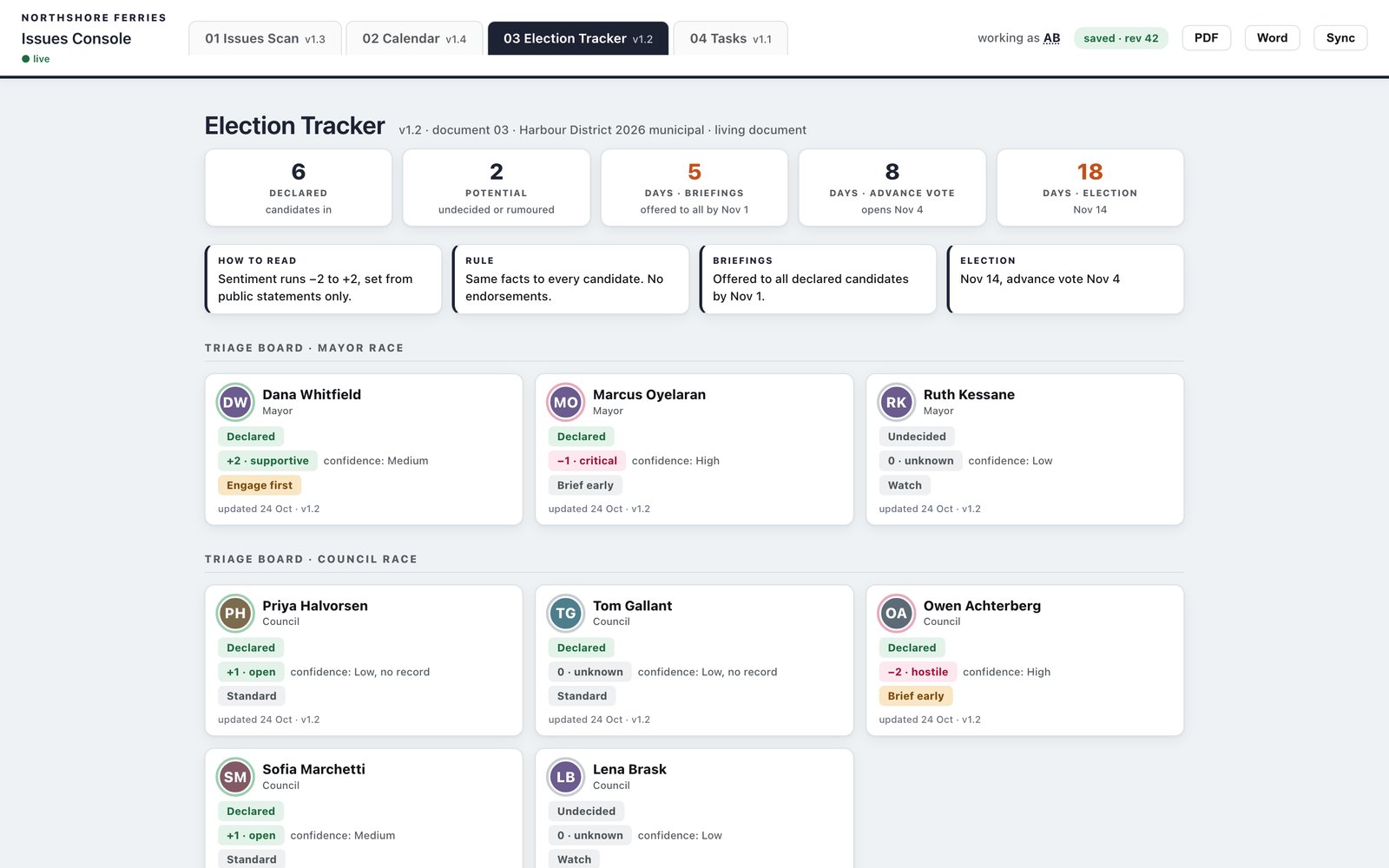Switch to the 02 Calendar tab
The width and height of the screenshot is (1389, 868).
(x=414, y=38)
